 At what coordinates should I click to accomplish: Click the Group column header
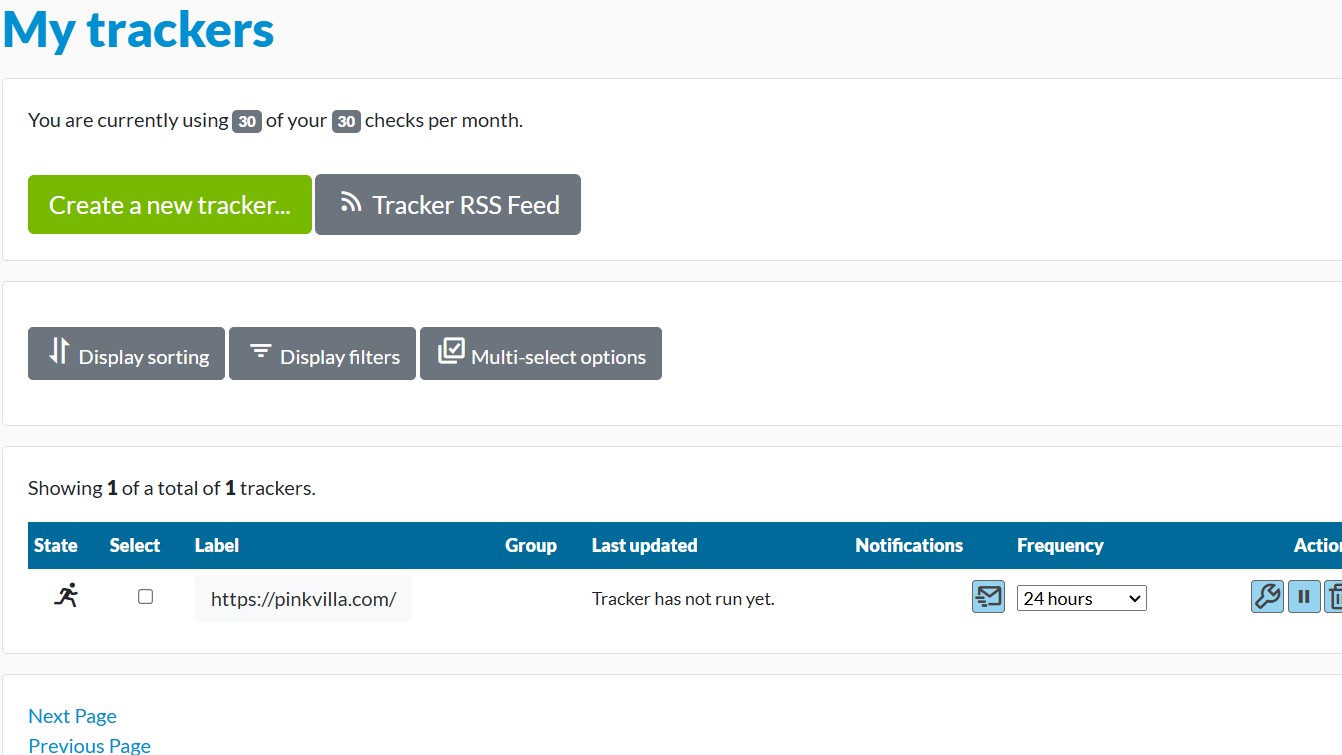pos(531,545)
